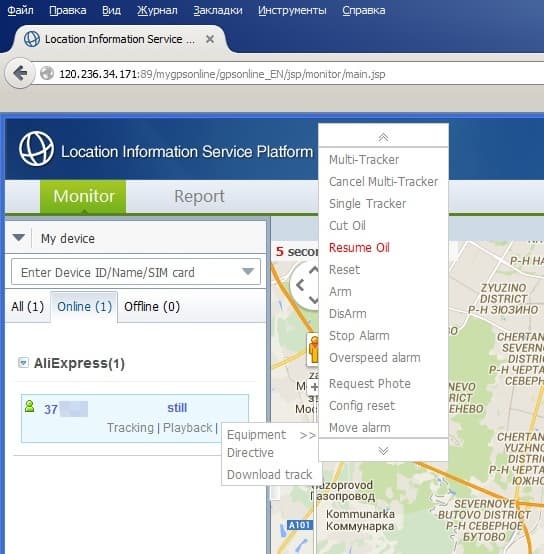Select the Location Information Service browser tab
The height and width of the screenshot is (554, 544).
(119, 39)
